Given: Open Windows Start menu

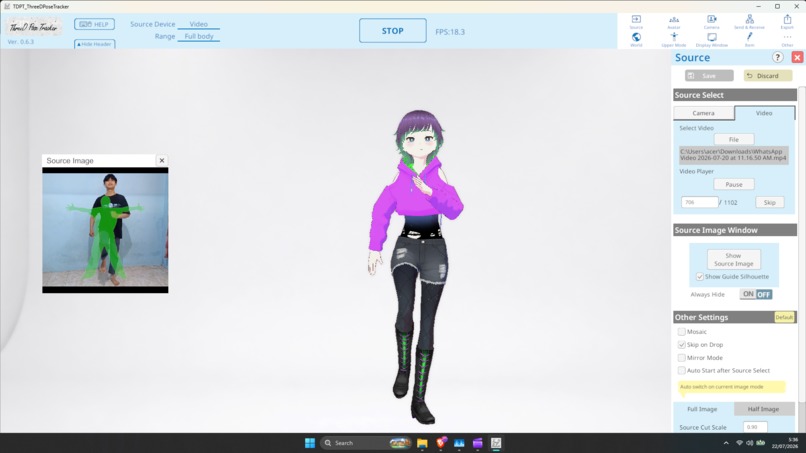Looking at the screenshot, I should pos(310,443).
